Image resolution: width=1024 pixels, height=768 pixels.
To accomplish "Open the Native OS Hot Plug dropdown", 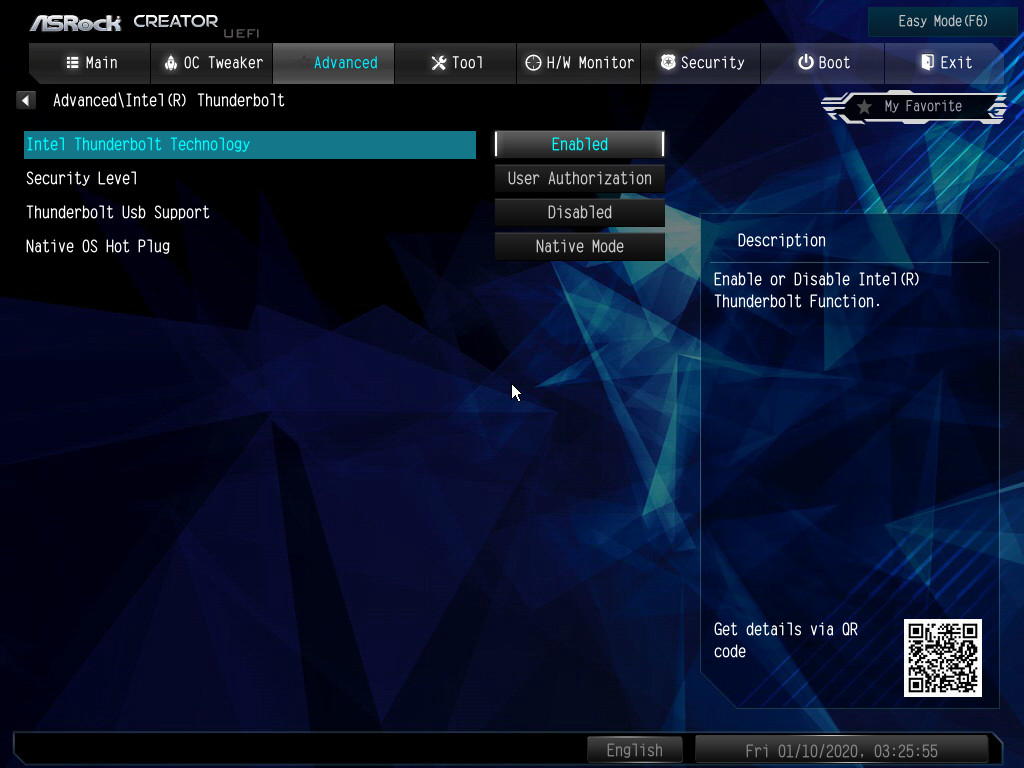I will (x=579, y=246).
